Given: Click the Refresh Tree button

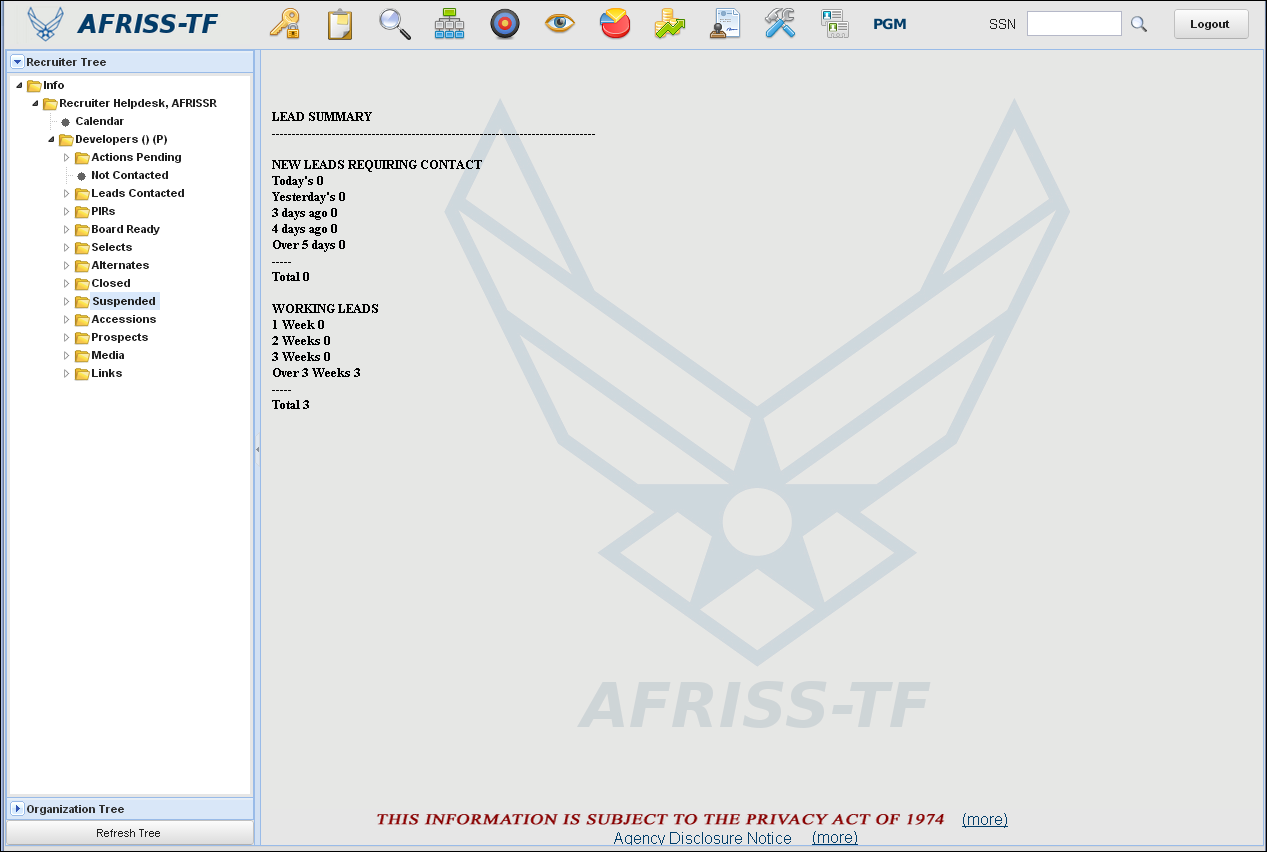Looking at the screenshot, I should point(129,833).
